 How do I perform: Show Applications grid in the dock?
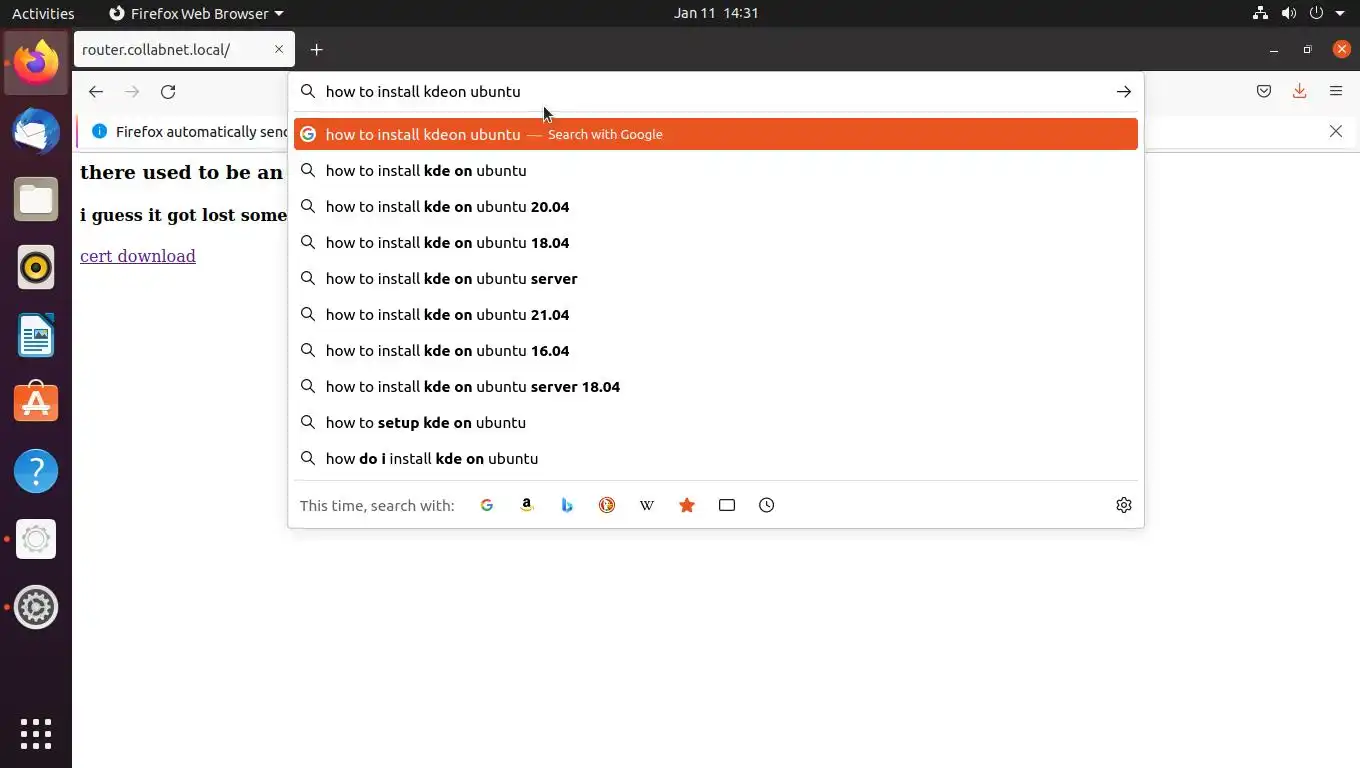[x=36, y=733]
